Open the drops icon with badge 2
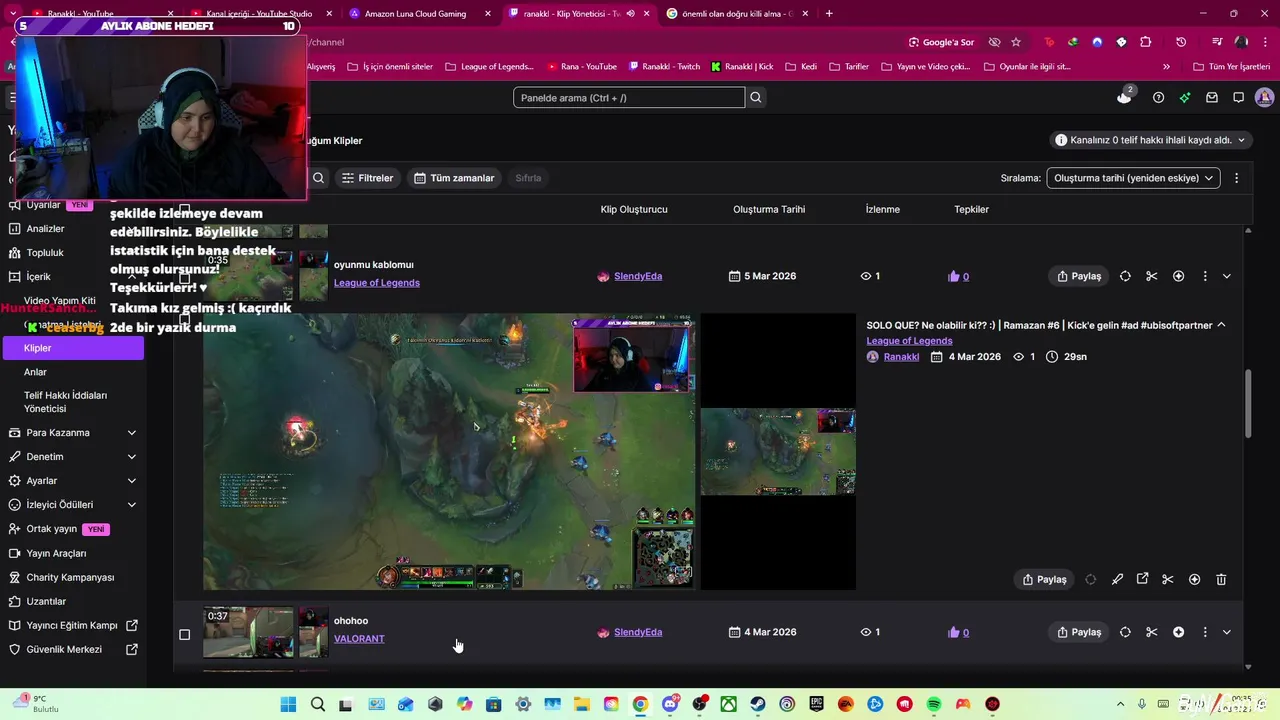The height and width of the screenshot is (720, 1280). 1125,96
